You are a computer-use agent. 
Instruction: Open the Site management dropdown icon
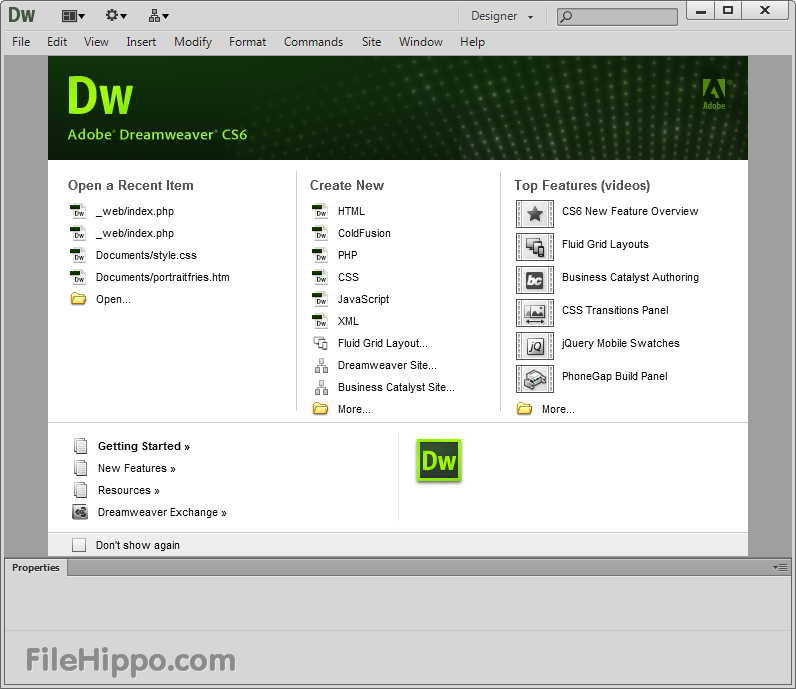[x=158, y=16]
